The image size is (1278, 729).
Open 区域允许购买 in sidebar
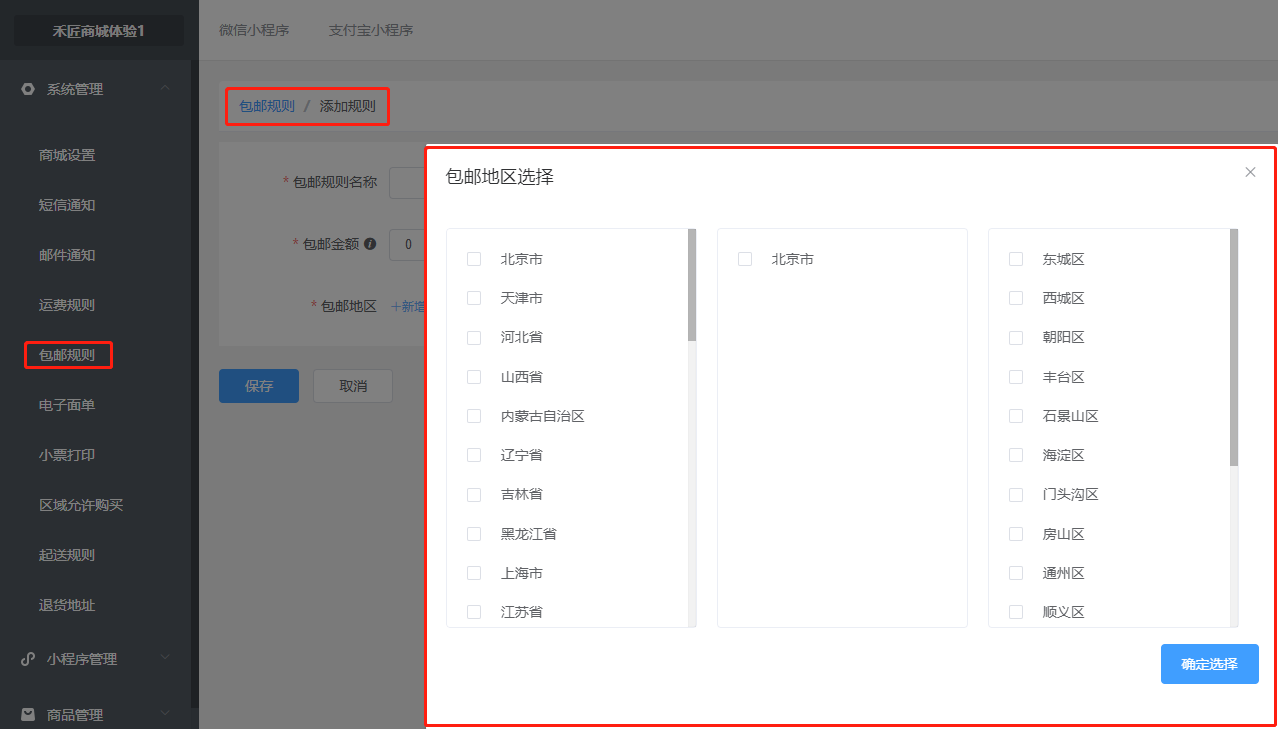click(x=81, y=505)
